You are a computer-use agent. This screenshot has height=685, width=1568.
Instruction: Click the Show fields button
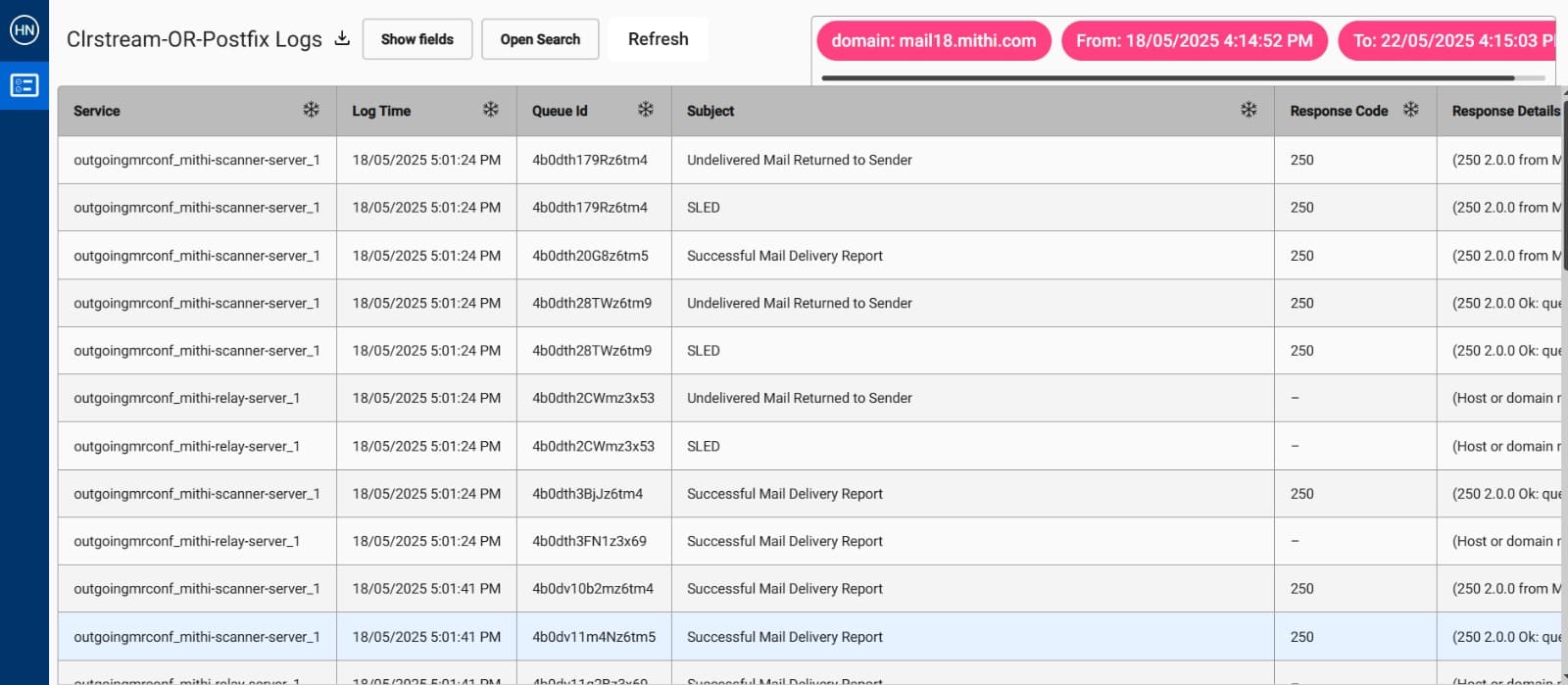[416, 39]
